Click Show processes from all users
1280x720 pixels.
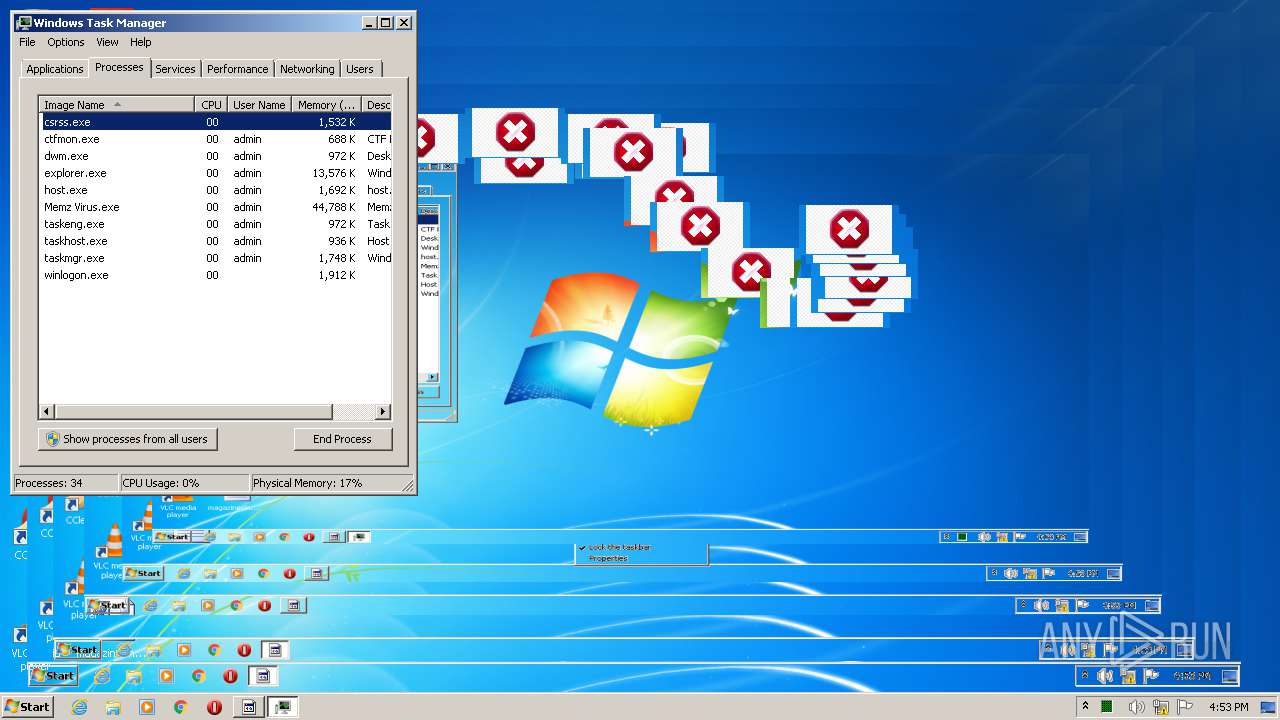coord(128,439)
